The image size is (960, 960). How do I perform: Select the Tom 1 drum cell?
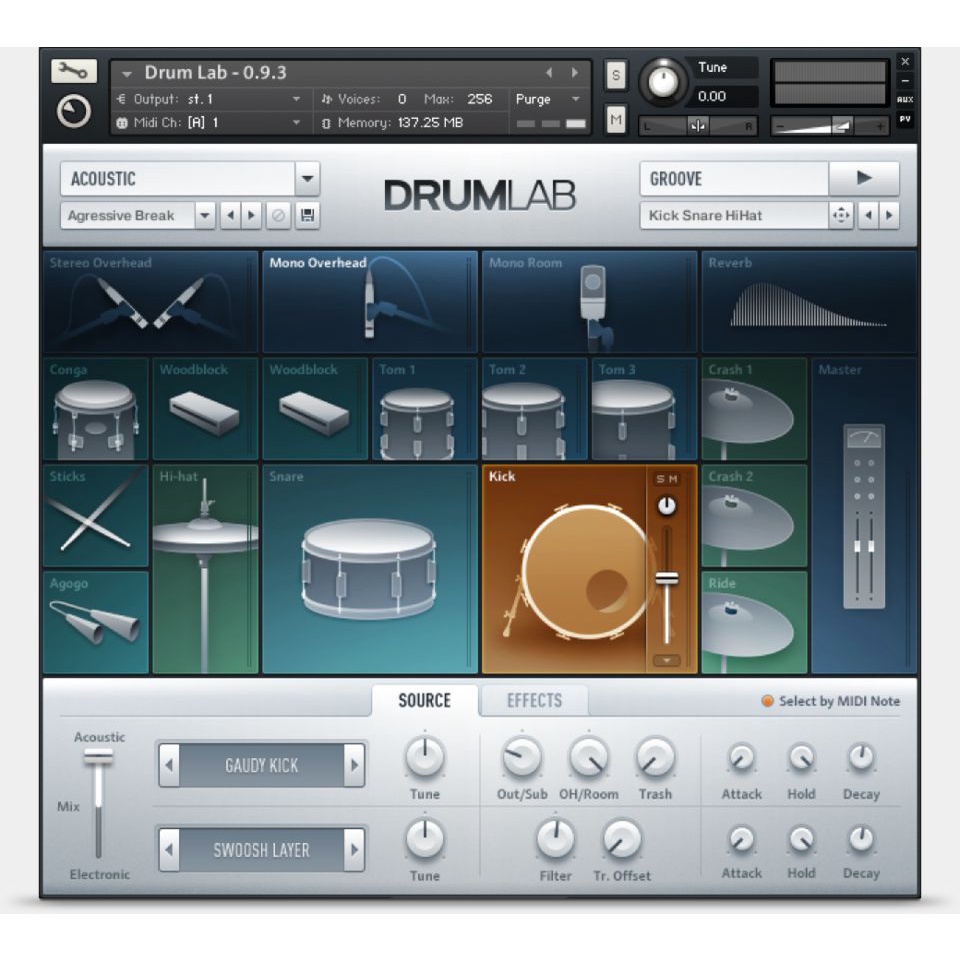click(424, 409)
